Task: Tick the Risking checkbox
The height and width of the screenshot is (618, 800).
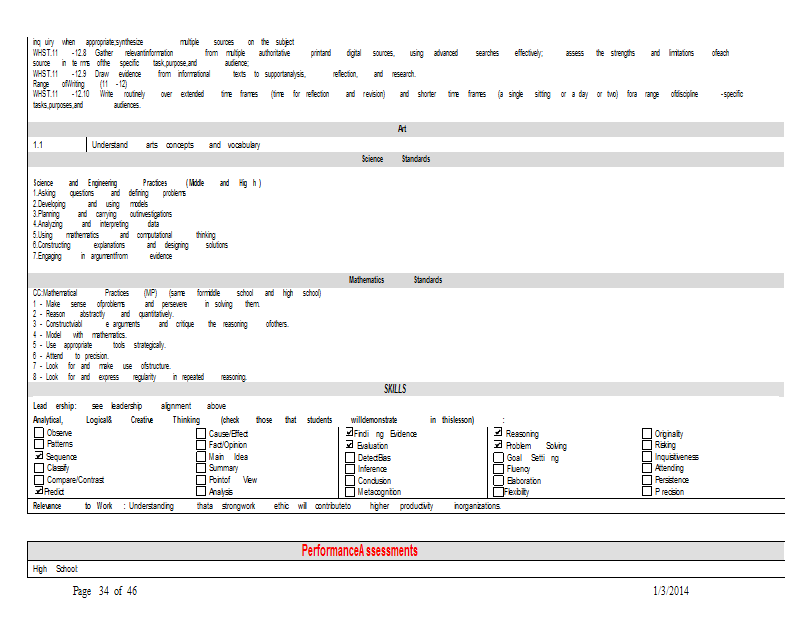Action: click(x=647, y=444)
